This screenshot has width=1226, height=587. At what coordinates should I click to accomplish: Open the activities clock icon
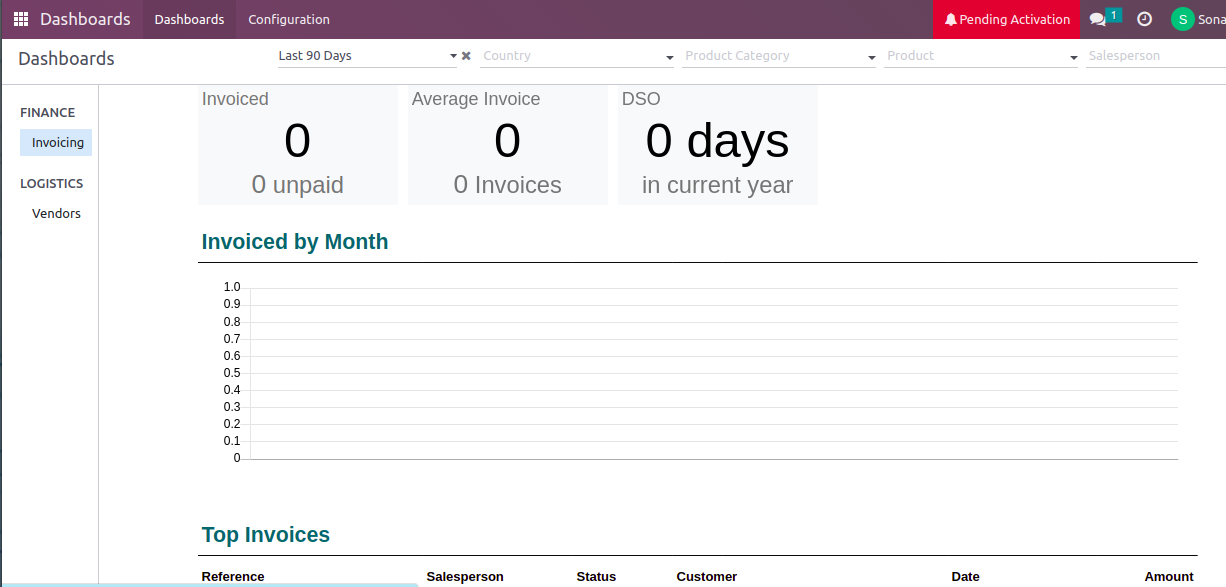[x=1145, y=19]
